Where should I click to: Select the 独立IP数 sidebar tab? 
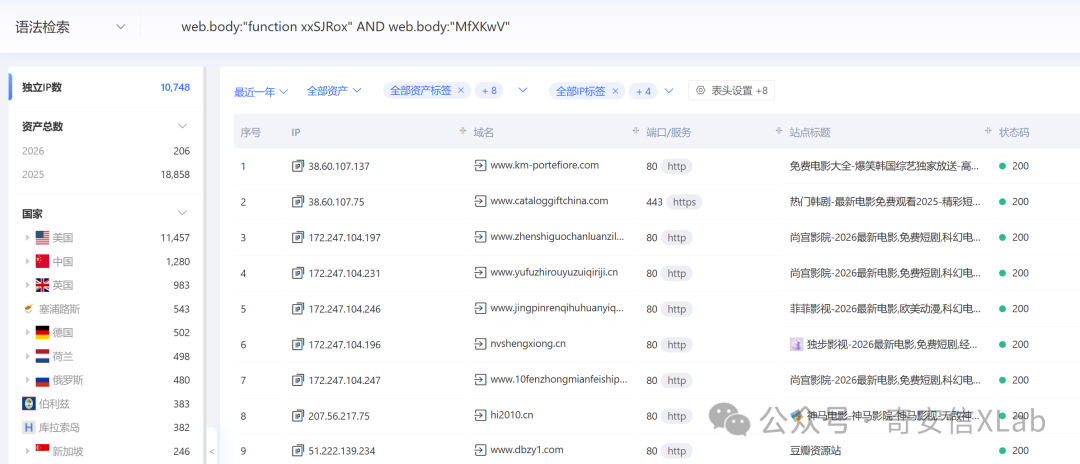click(x=106, y=87)
